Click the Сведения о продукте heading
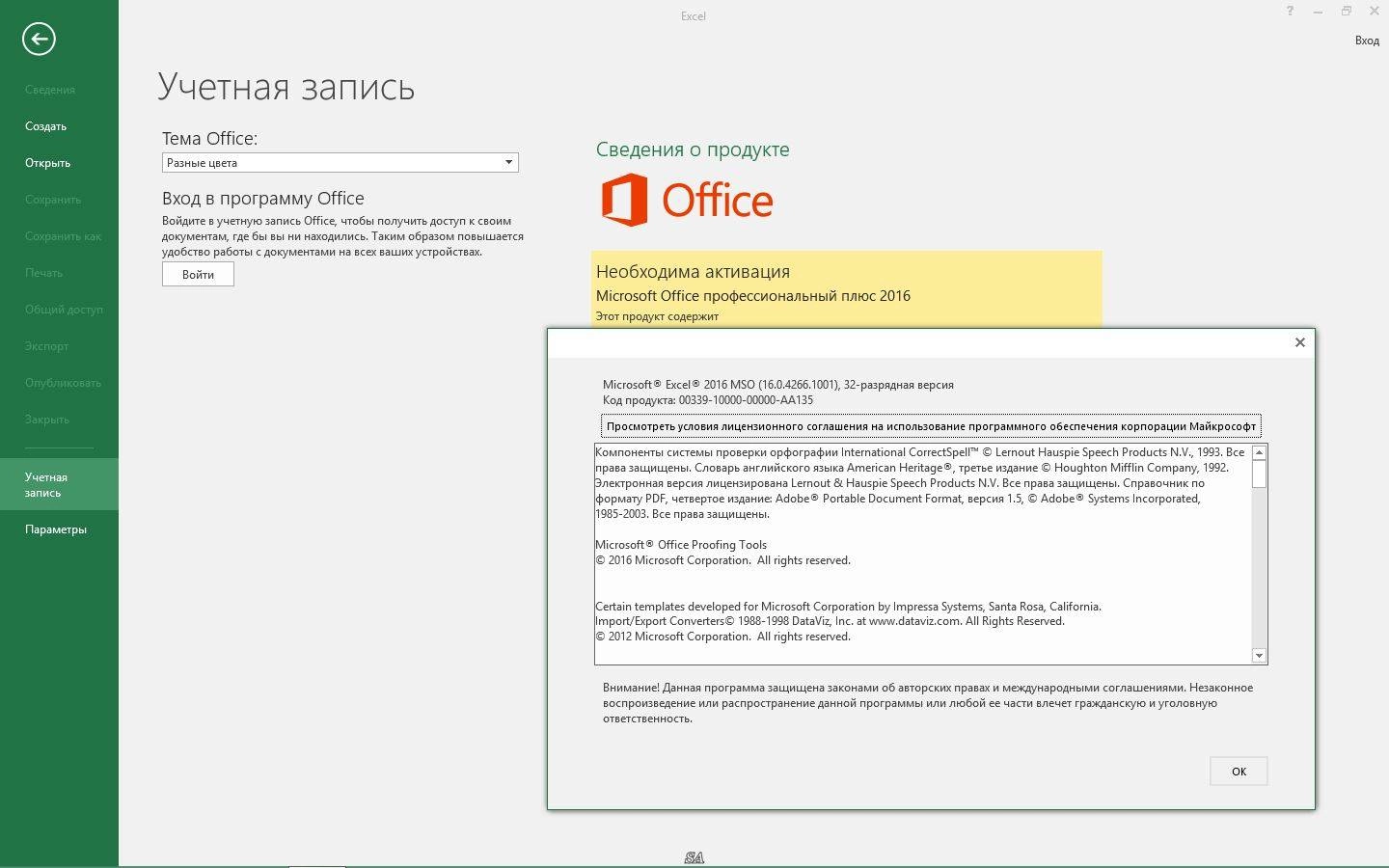 [x=693, y=149]
